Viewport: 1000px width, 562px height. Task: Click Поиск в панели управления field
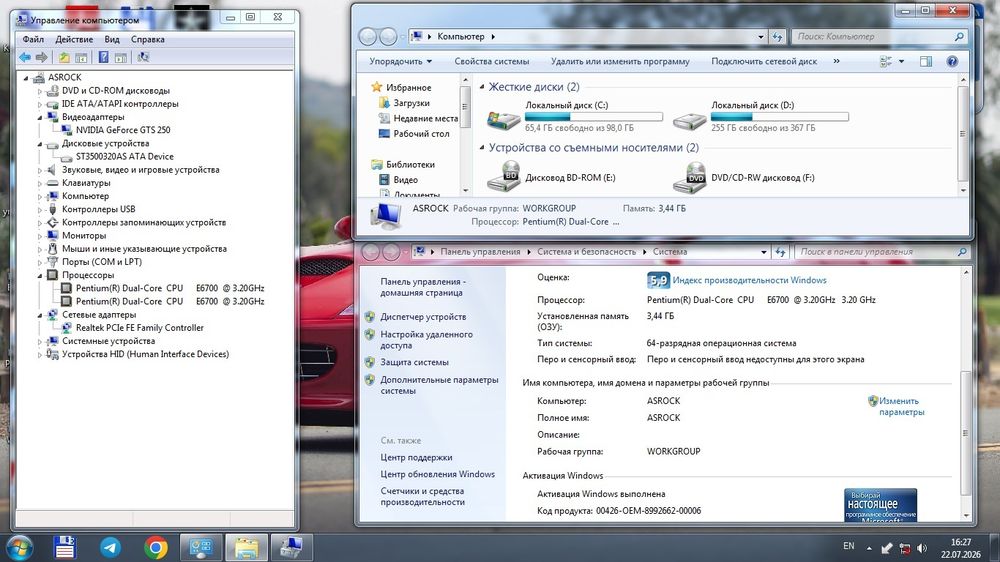pos(881,252)
